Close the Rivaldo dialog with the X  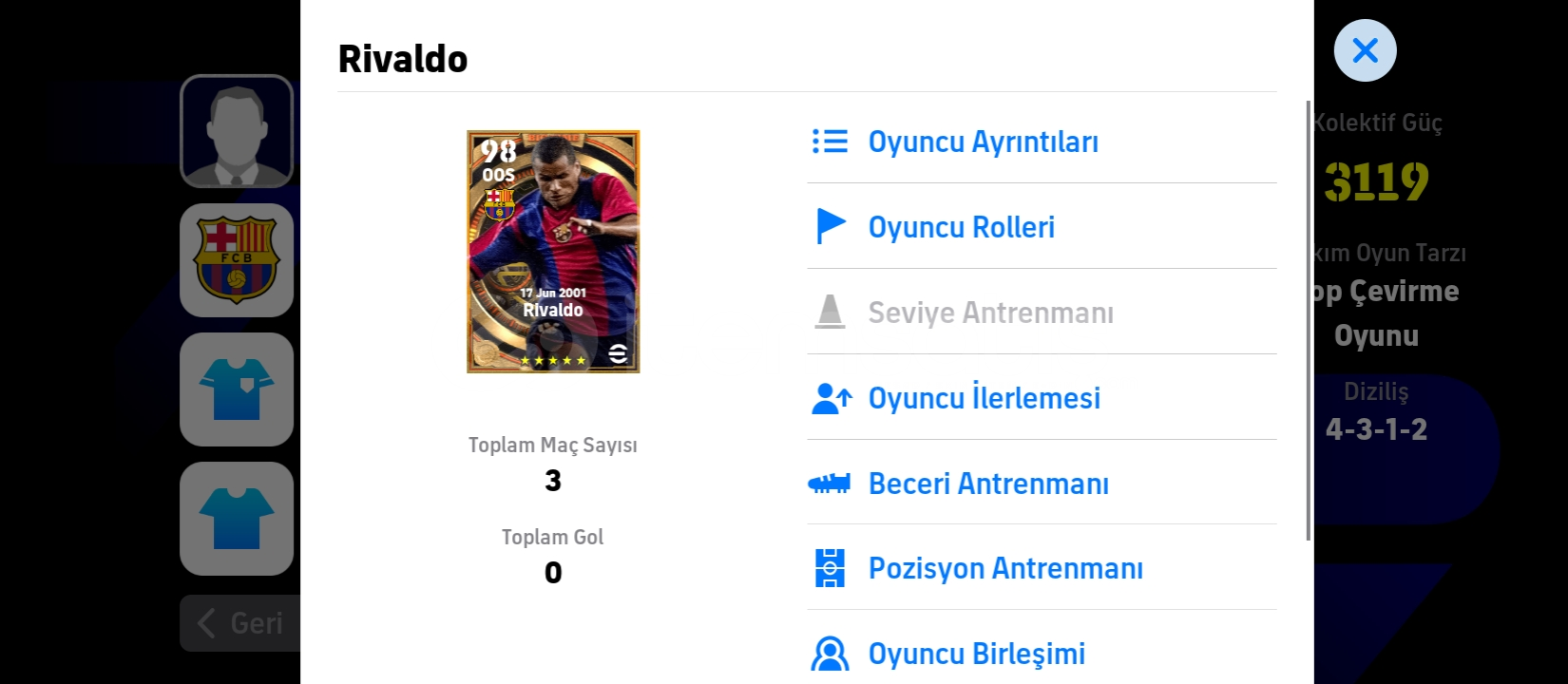[1365, 50]
